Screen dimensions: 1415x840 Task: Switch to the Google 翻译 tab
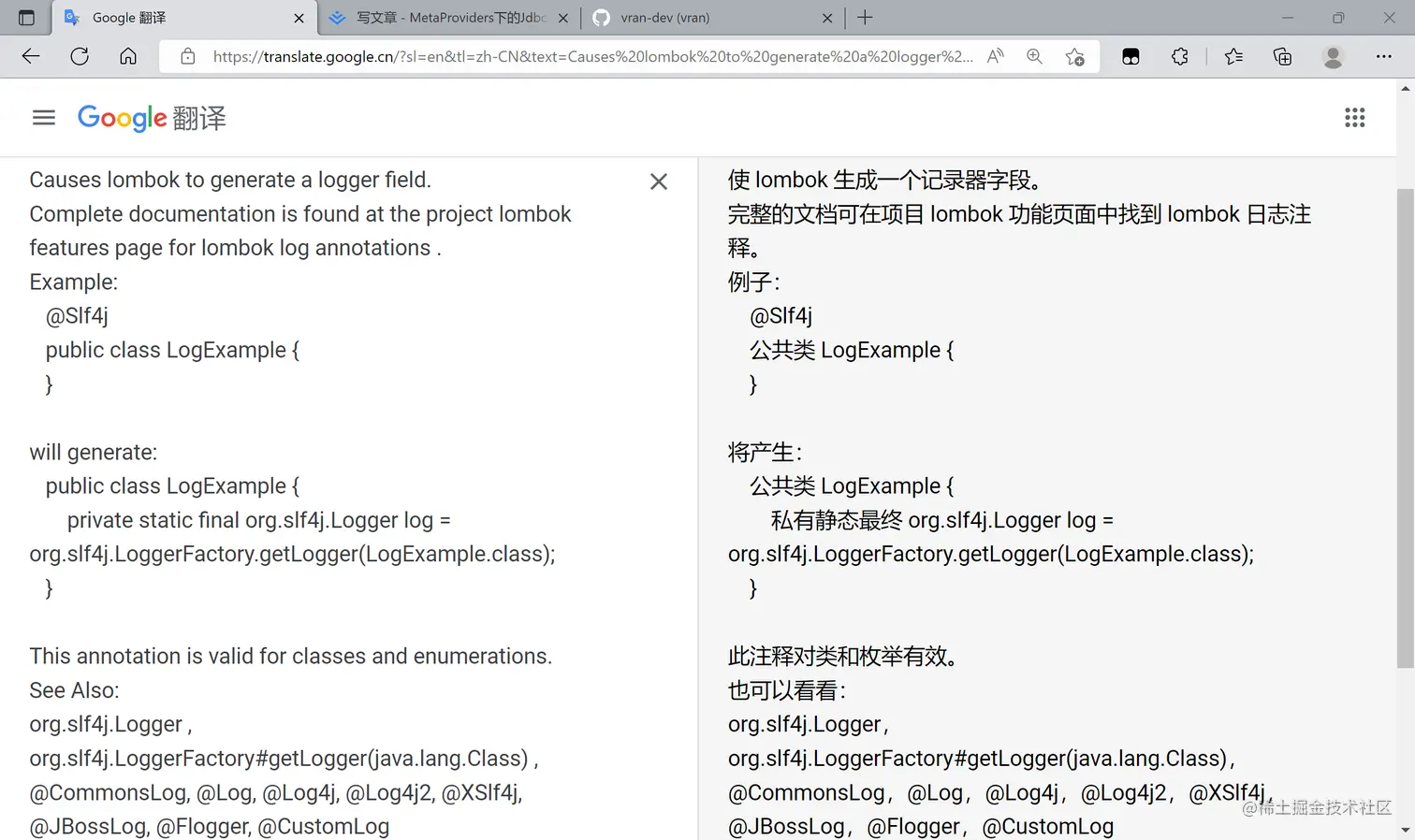click(182, 18)
